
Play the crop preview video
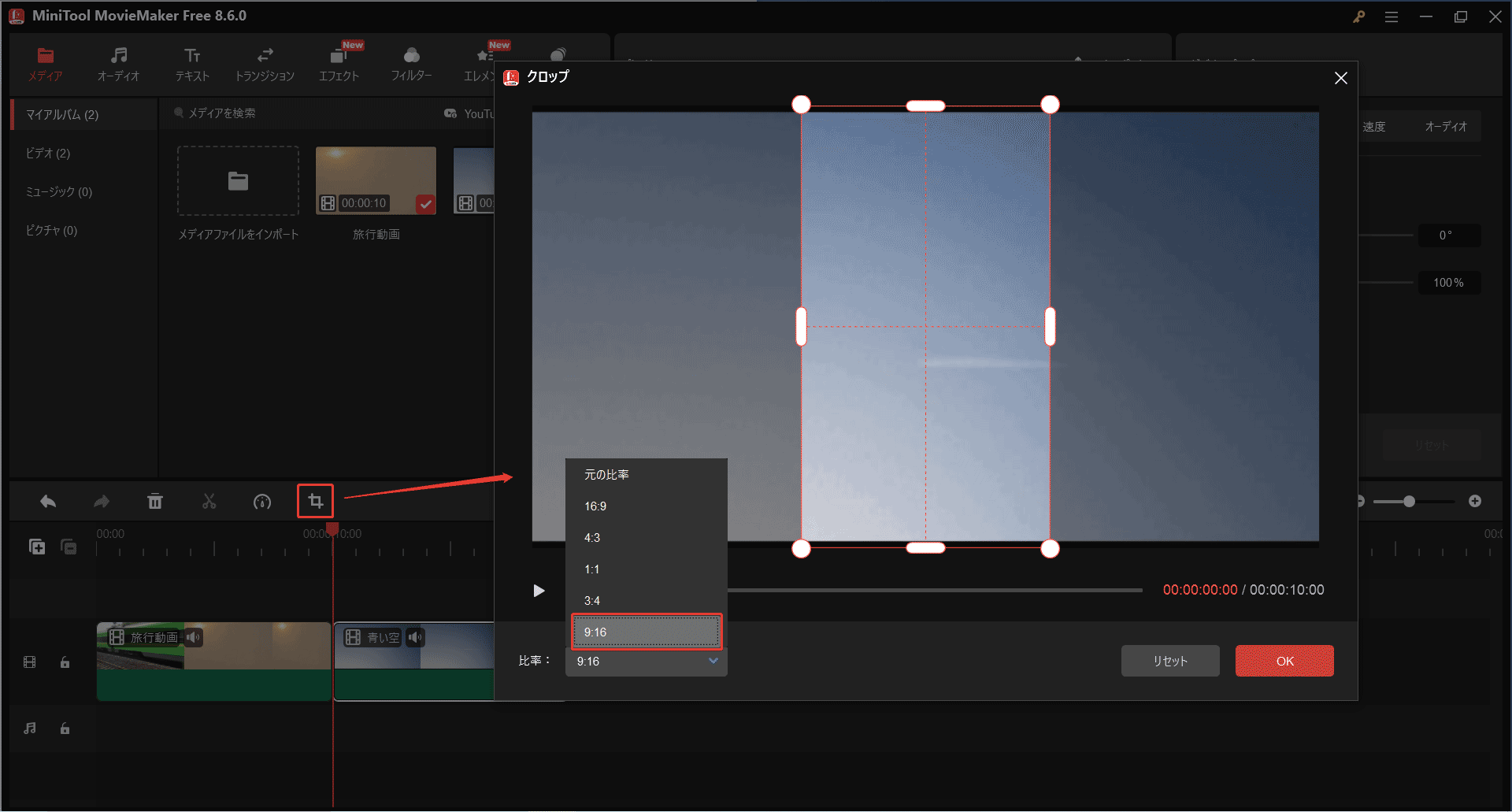(x=539, y=591)
